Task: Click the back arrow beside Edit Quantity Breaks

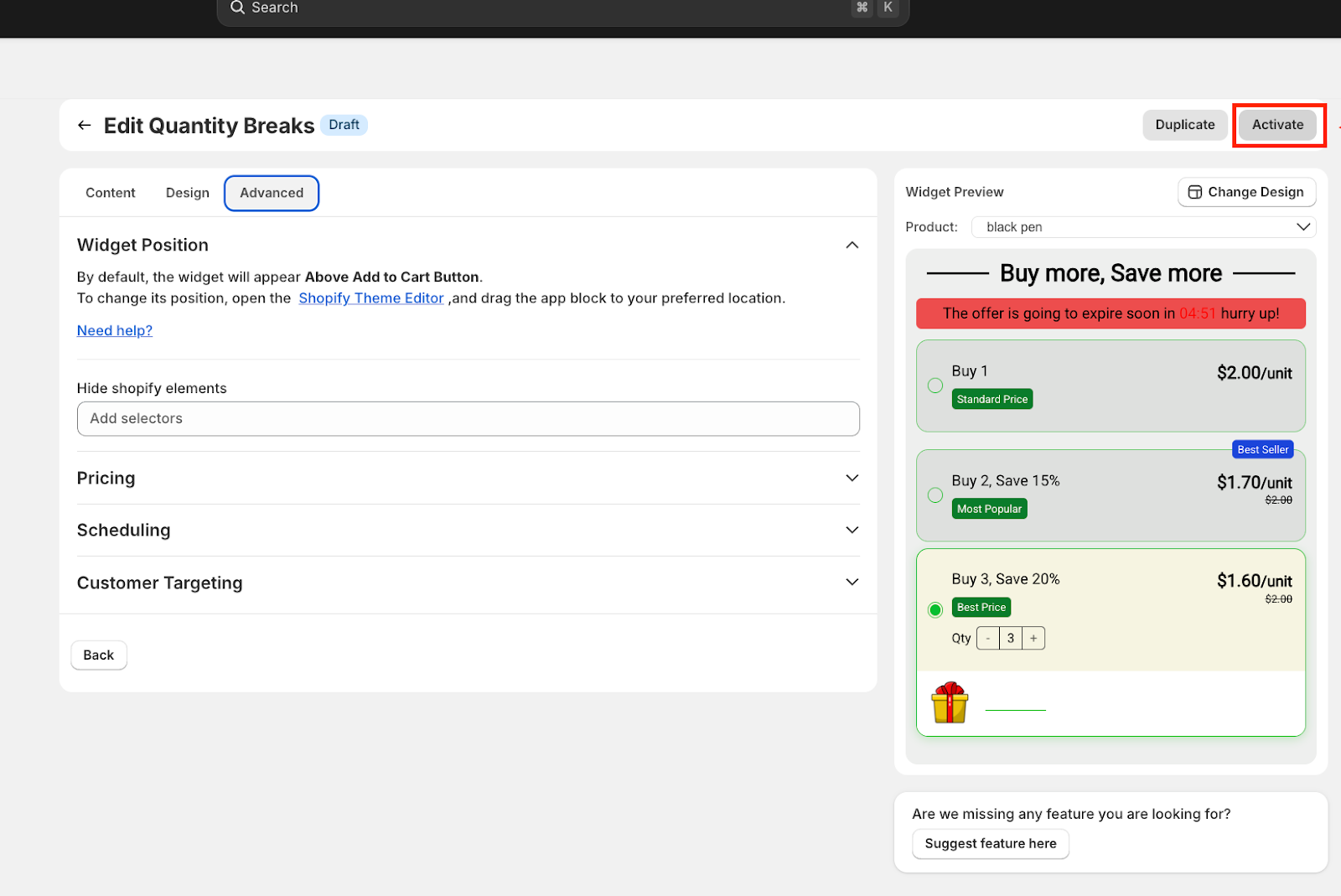Action: 84,126
